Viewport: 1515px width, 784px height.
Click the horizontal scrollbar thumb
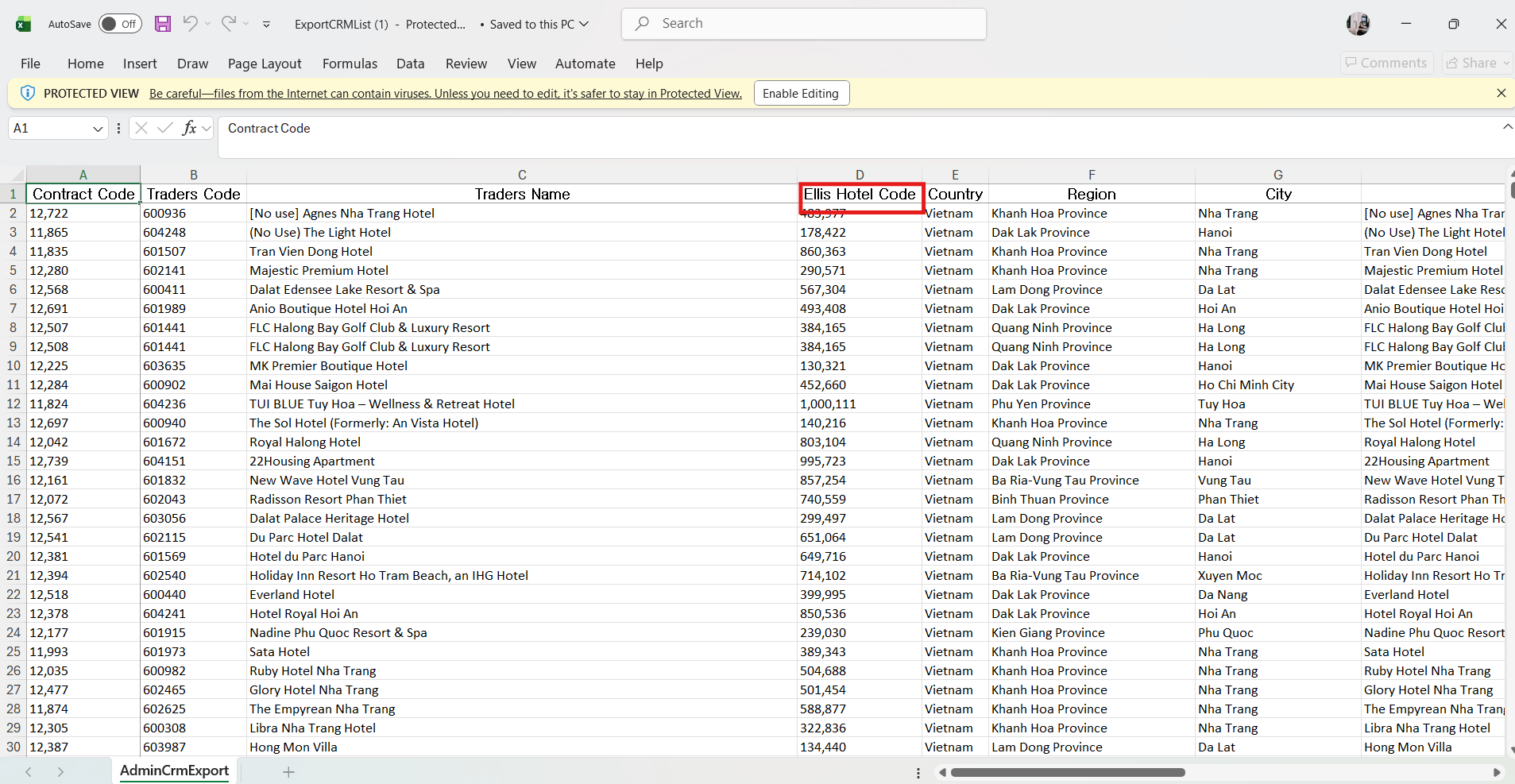click(1067, 772)
